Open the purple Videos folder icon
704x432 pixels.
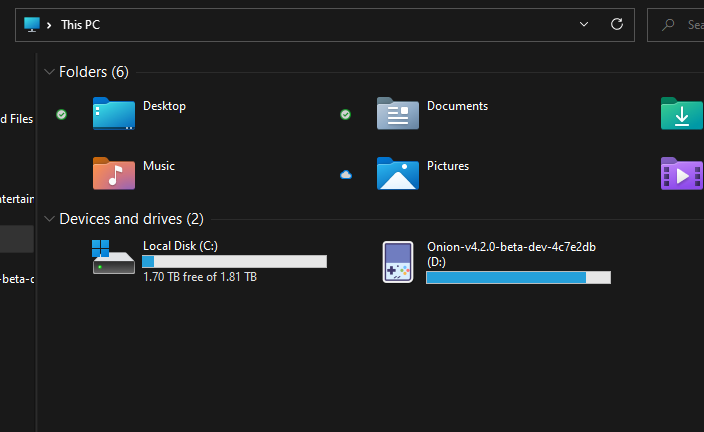pos(681,173)
